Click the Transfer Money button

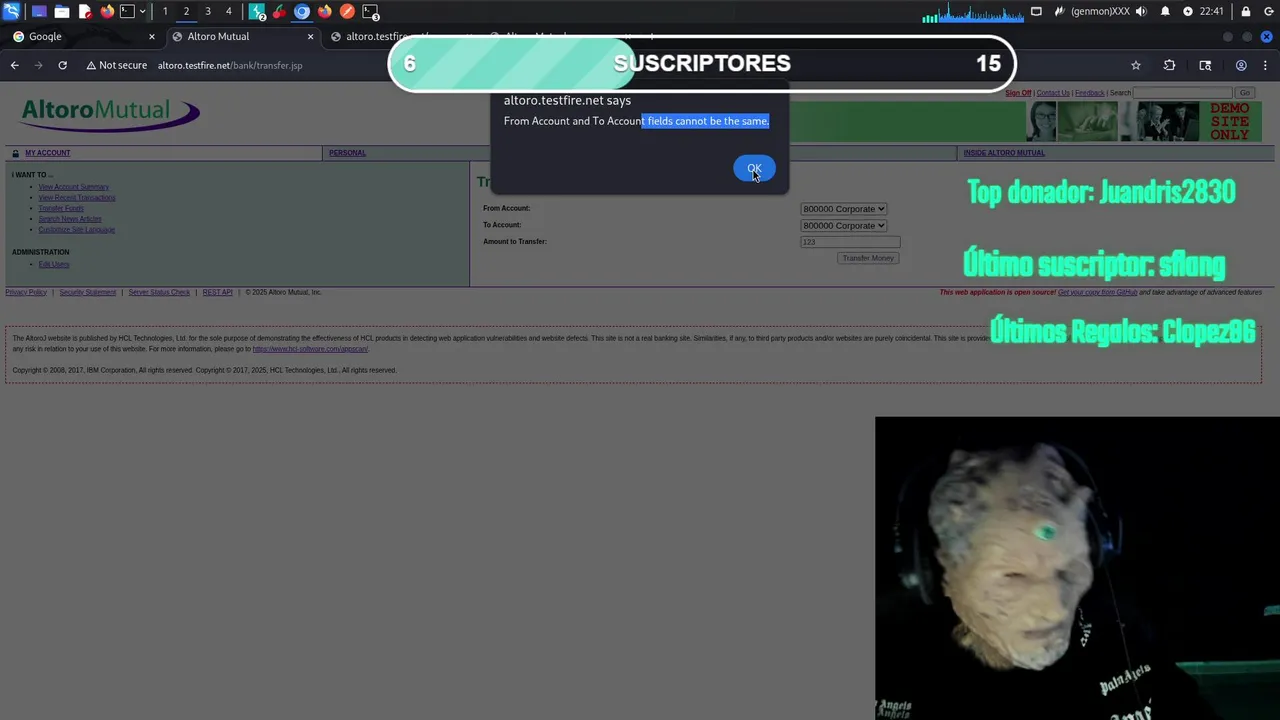click(x=868, y=258)
